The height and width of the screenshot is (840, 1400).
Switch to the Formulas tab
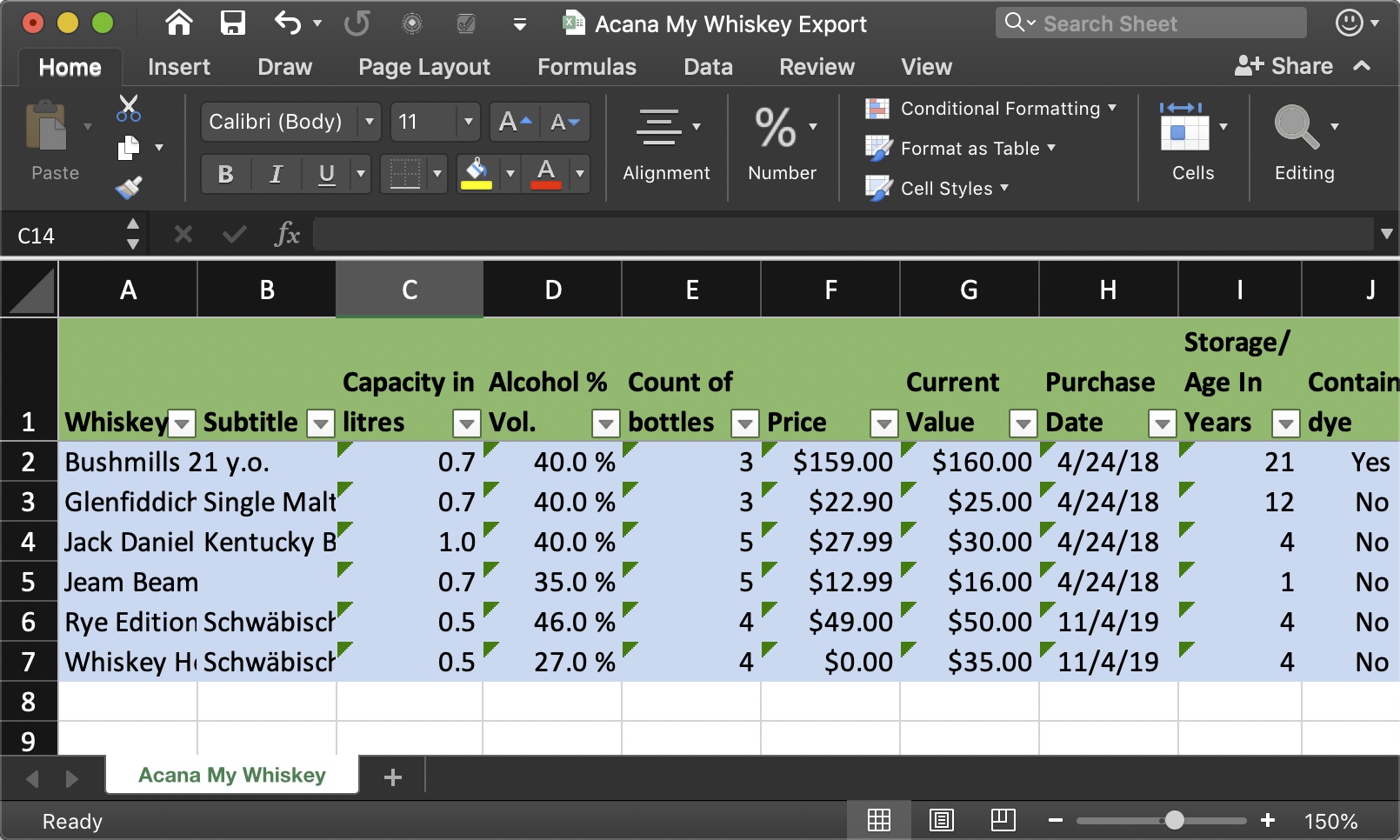(587, 67)
